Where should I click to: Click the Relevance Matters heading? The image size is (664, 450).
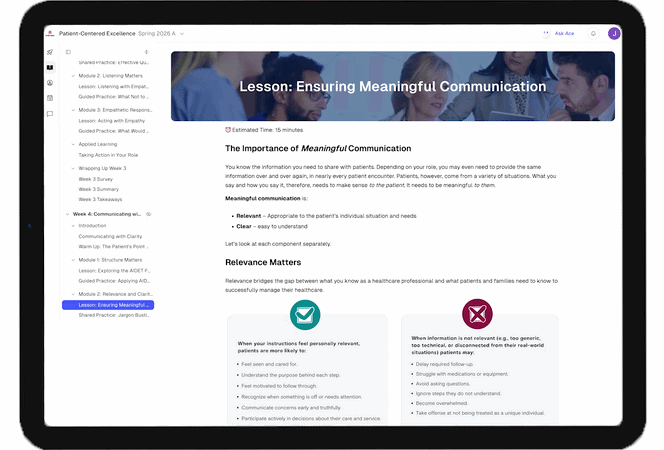(x=263, y=262)
